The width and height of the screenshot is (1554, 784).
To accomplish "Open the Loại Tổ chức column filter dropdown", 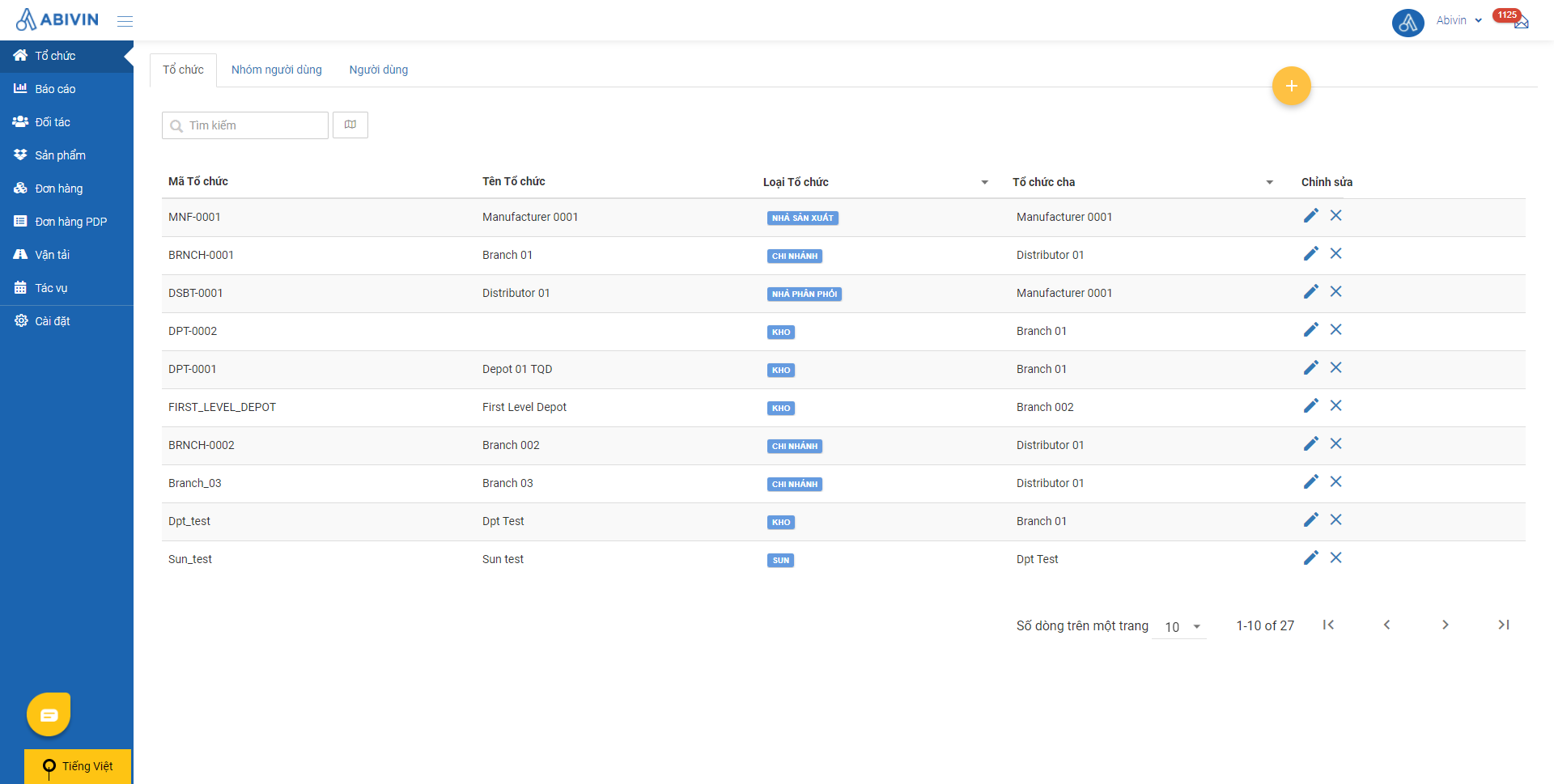I will 984,182.
